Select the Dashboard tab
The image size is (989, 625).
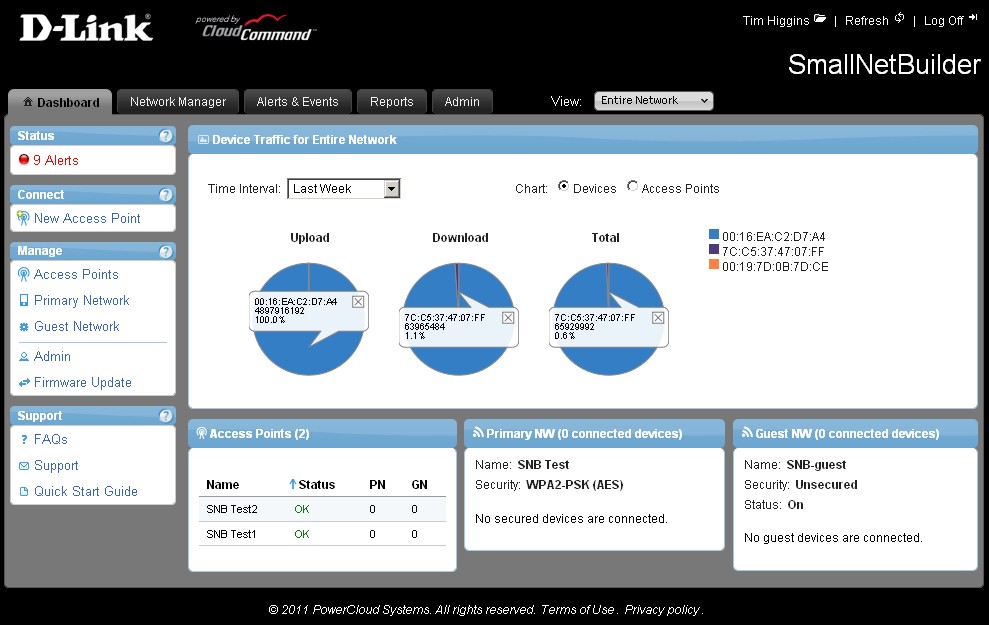[x=61, y=102]
